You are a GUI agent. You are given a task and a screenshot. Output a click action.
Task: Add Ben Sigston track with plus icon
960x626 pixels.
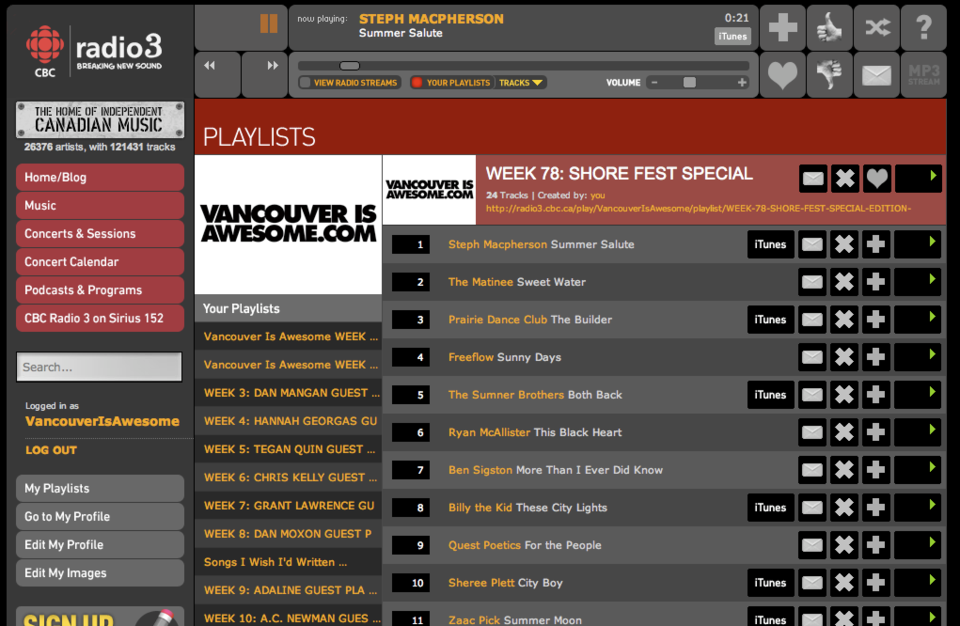click(876, 470)
